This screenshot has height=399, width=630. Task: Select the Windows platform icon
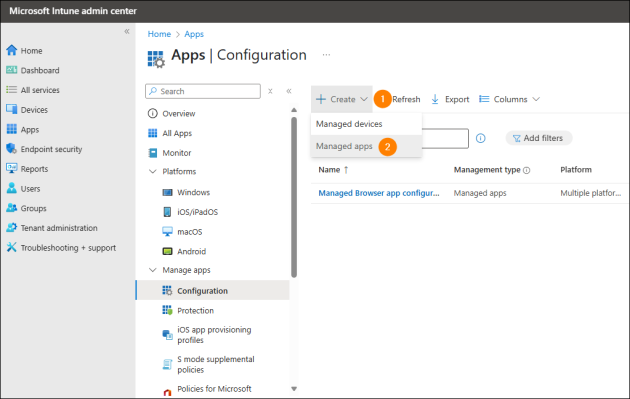(167, 192)
